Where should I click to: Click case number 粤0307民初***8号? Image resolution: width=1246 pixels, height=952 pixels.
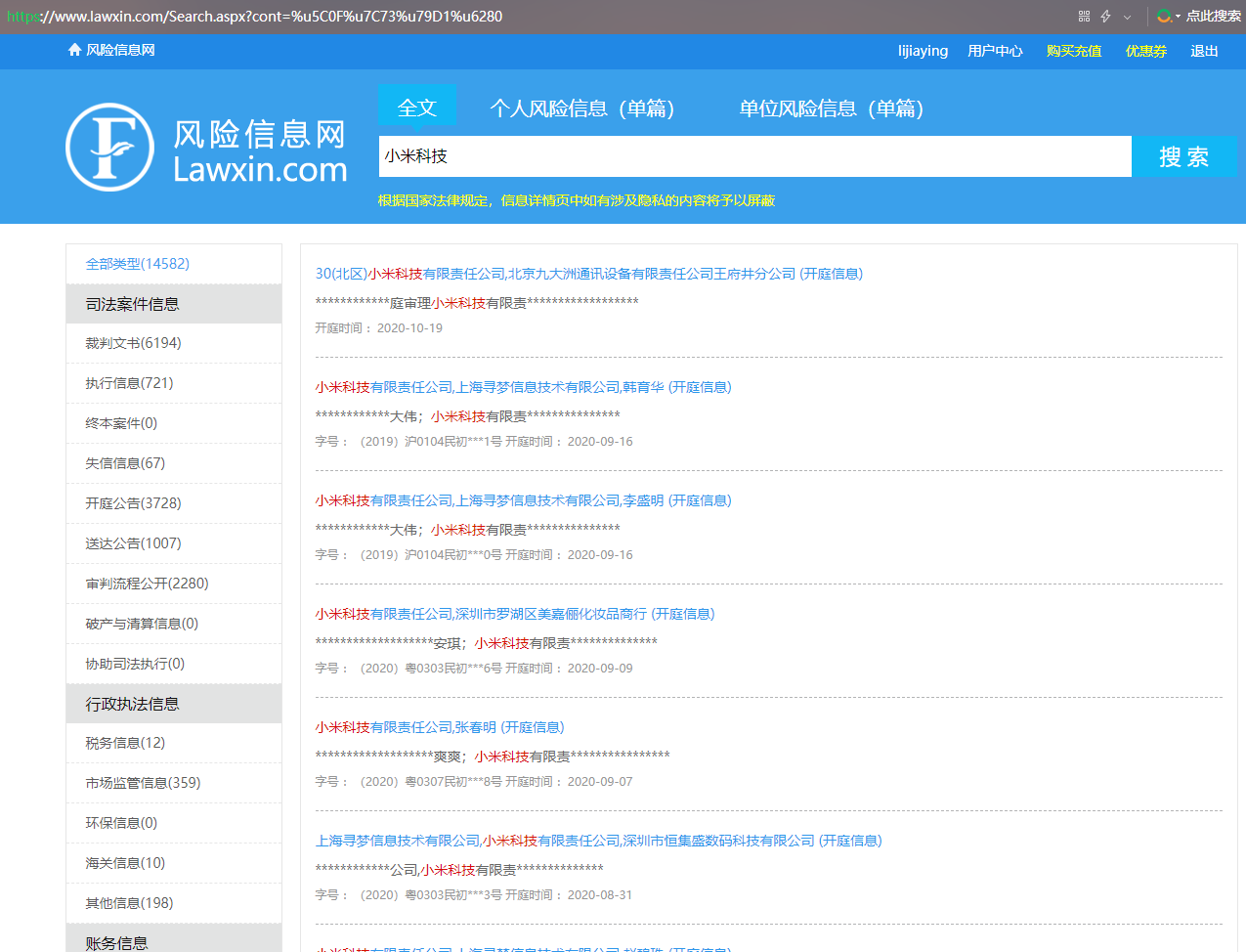[x=453, y=782]
